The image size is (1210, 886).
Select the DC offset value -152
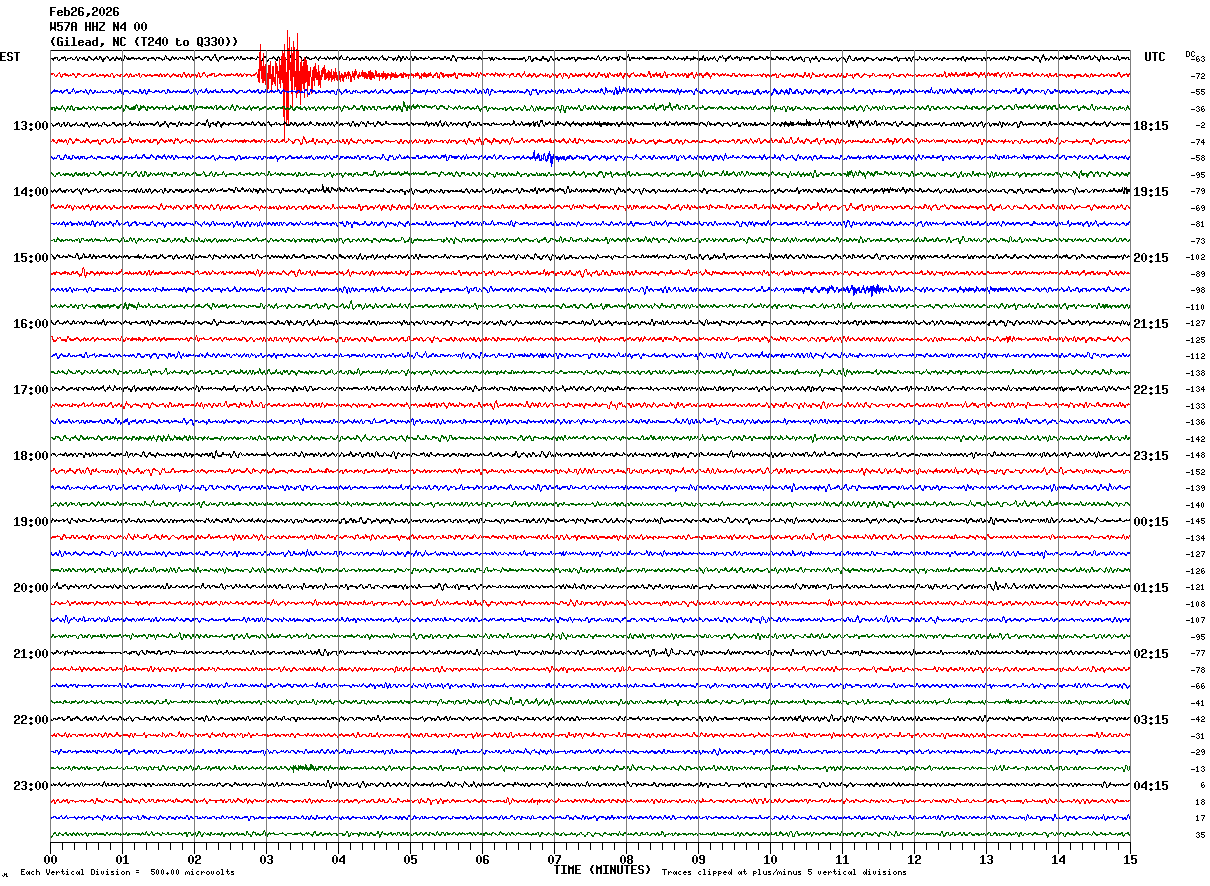1196,472
